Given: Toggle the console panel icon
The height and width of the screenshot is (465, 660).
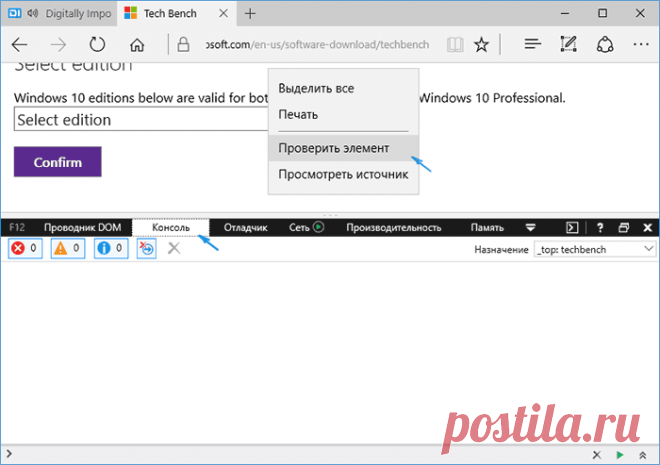Looking at the screenshot, I should click(572, 228).
